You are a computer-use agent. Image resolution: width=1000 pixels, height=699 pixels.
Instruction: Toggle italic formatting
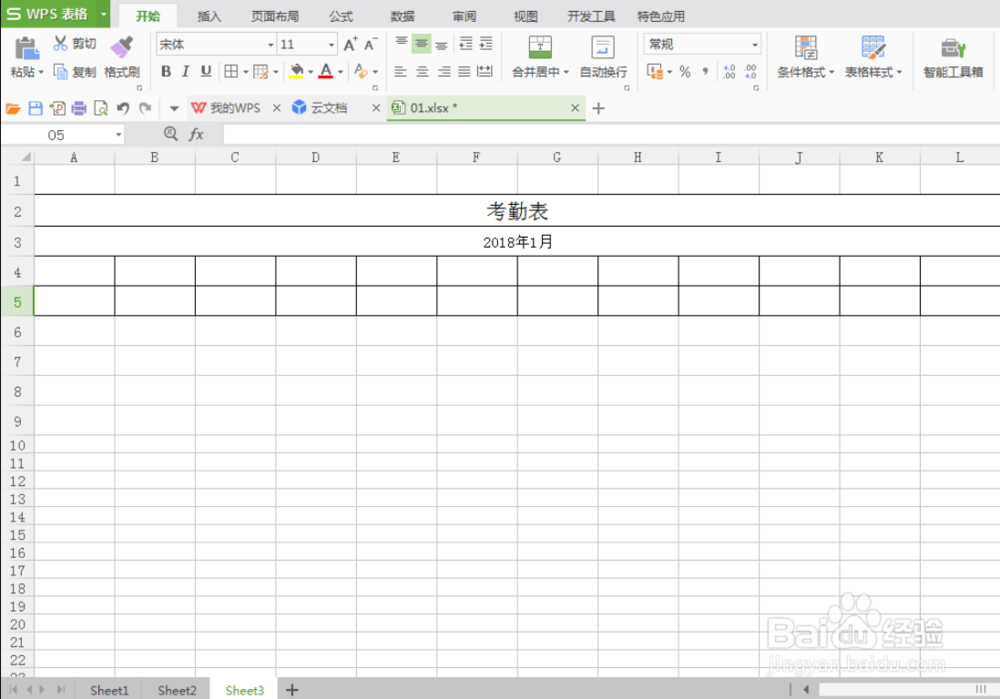186,73
